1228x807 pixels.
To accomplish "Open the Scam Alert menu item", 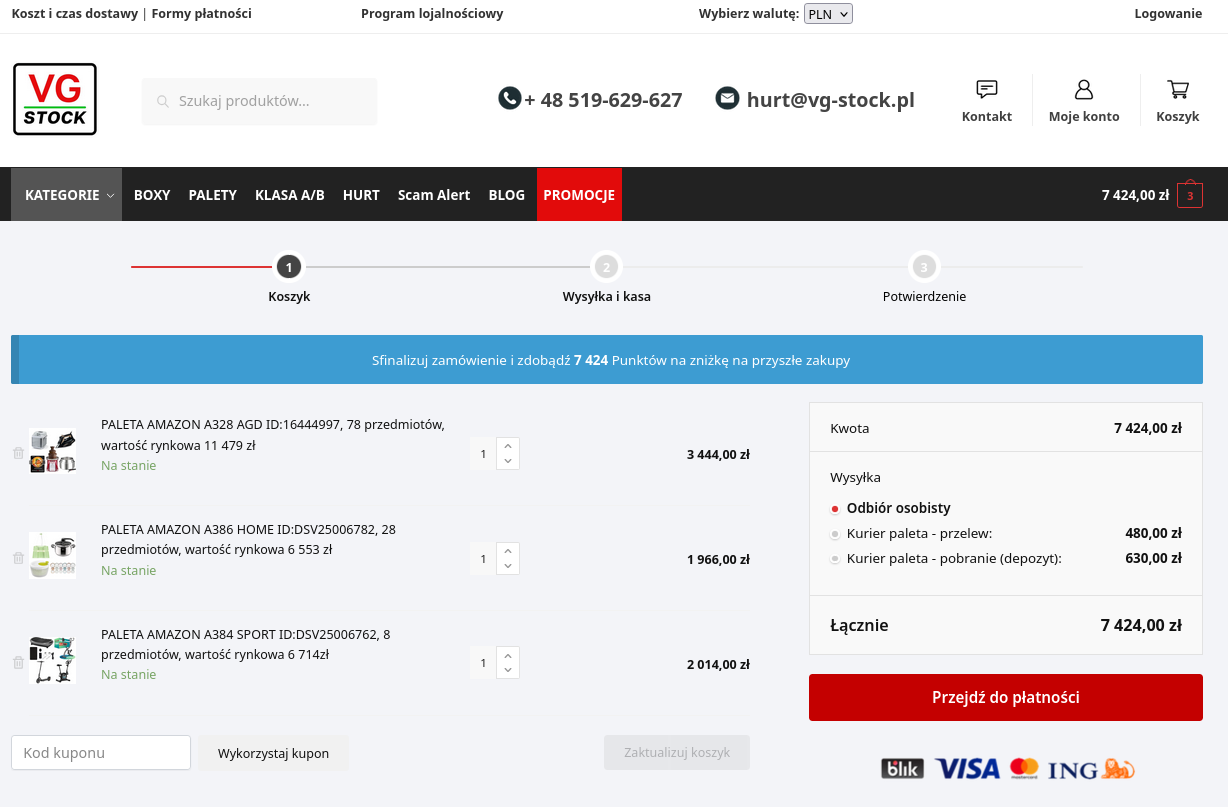I will (x=434, y=195).
